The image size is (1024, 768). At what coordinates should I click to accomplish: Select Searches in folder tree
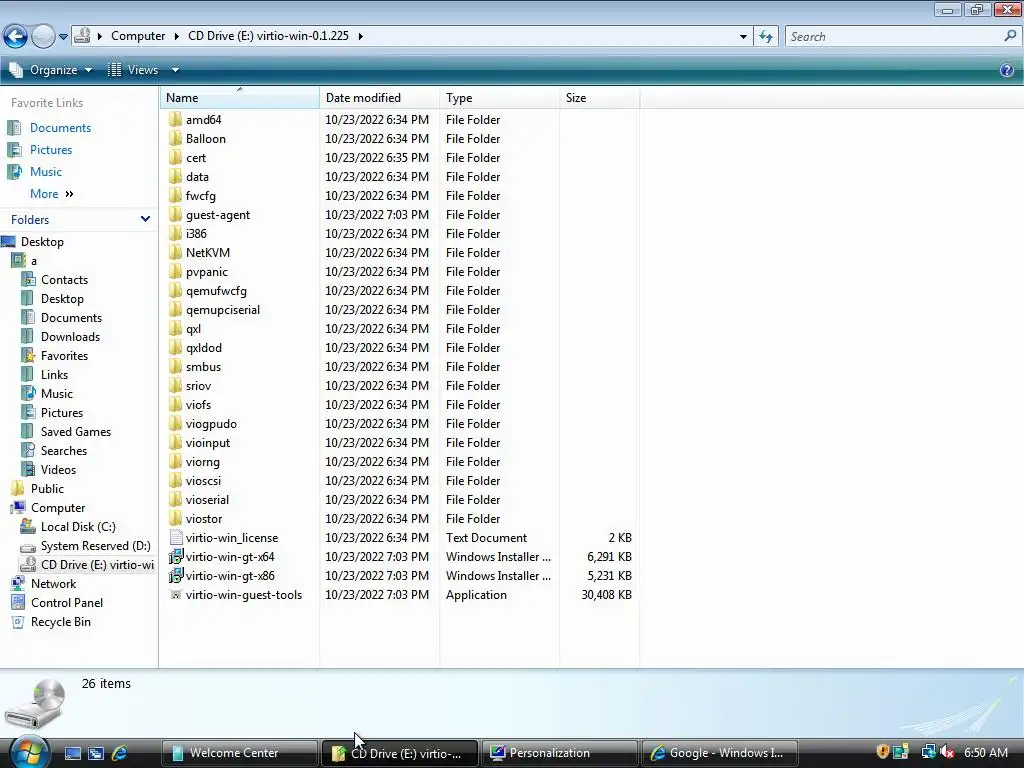pyautogui.click(x=63, y=451)
